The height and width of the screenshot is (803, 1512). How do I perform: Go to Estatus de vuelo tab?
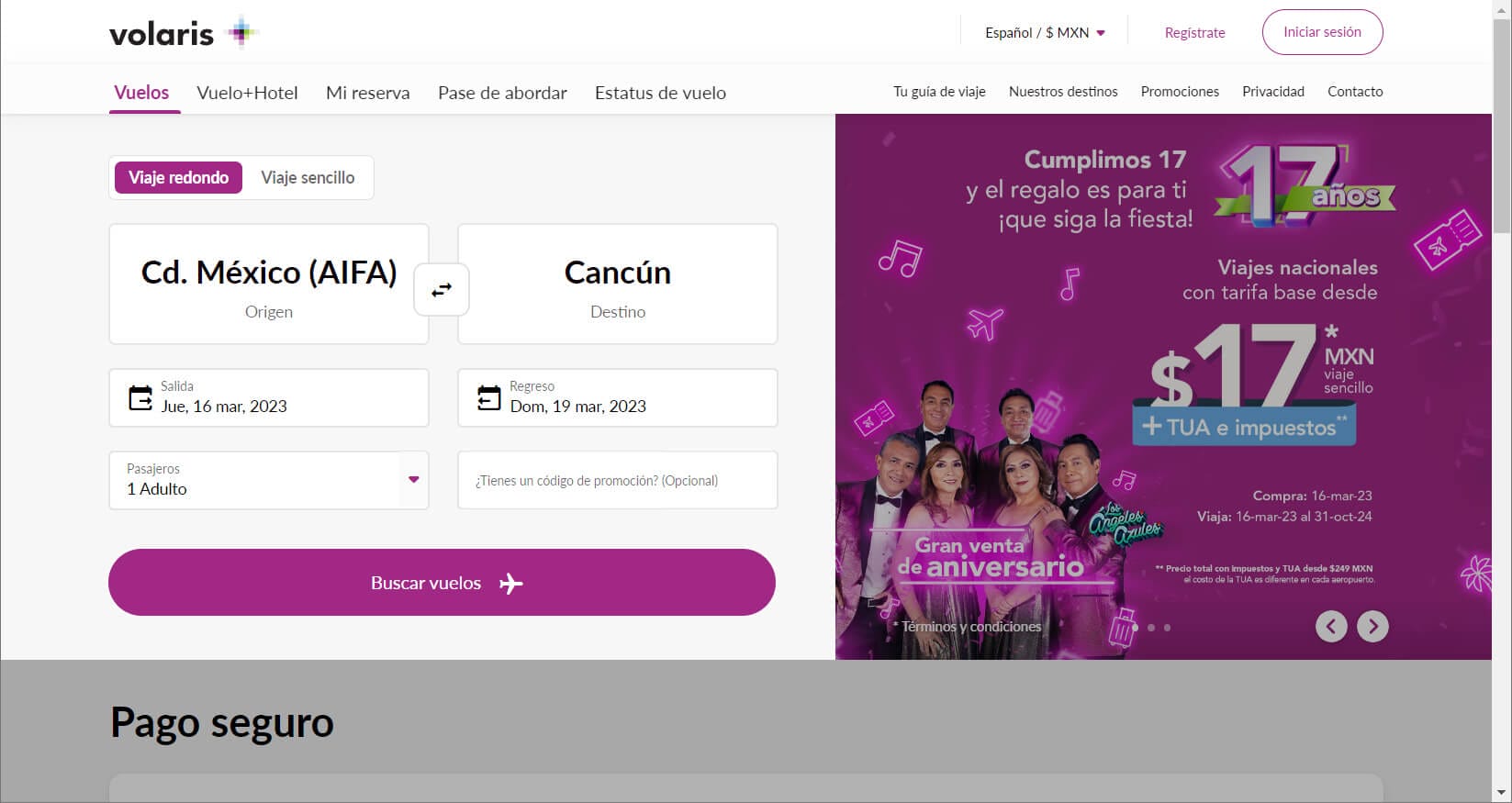click(660, 93)
